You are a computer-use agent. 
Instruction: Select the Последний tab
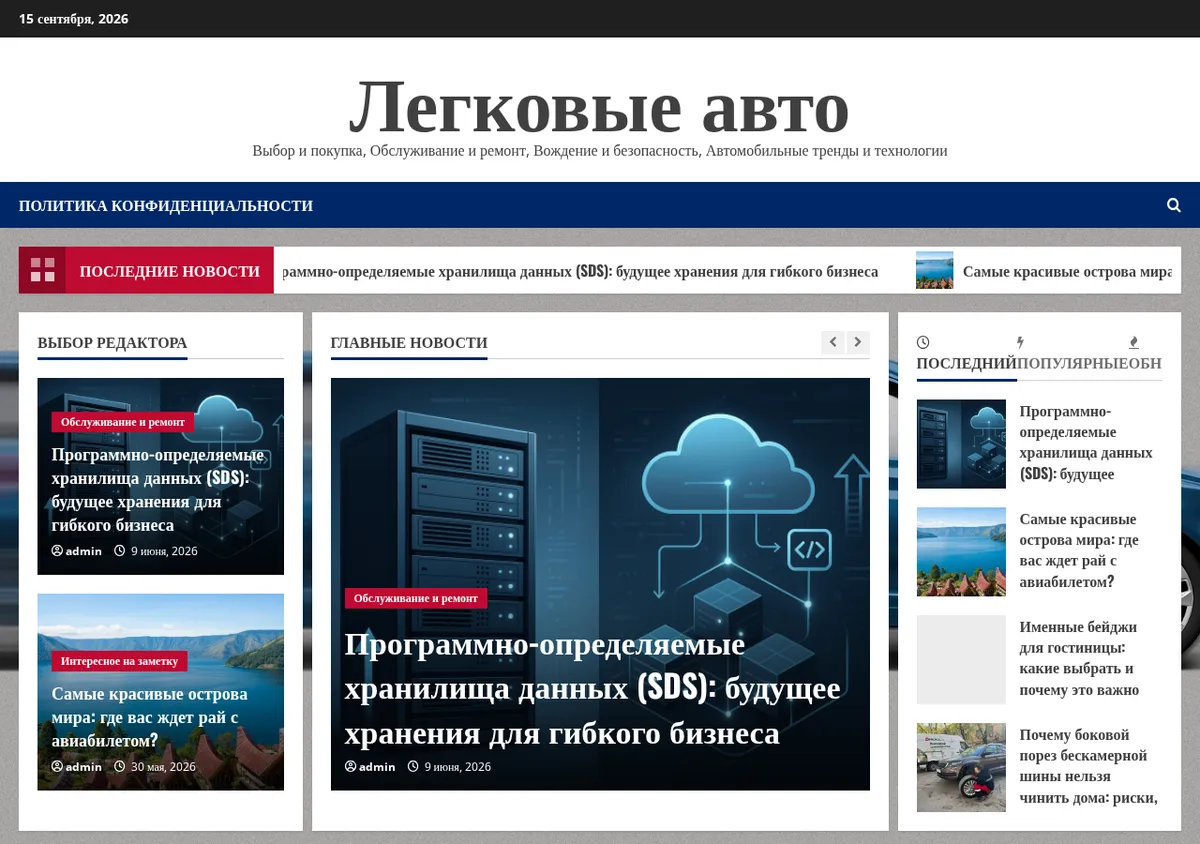click(966, 363)
